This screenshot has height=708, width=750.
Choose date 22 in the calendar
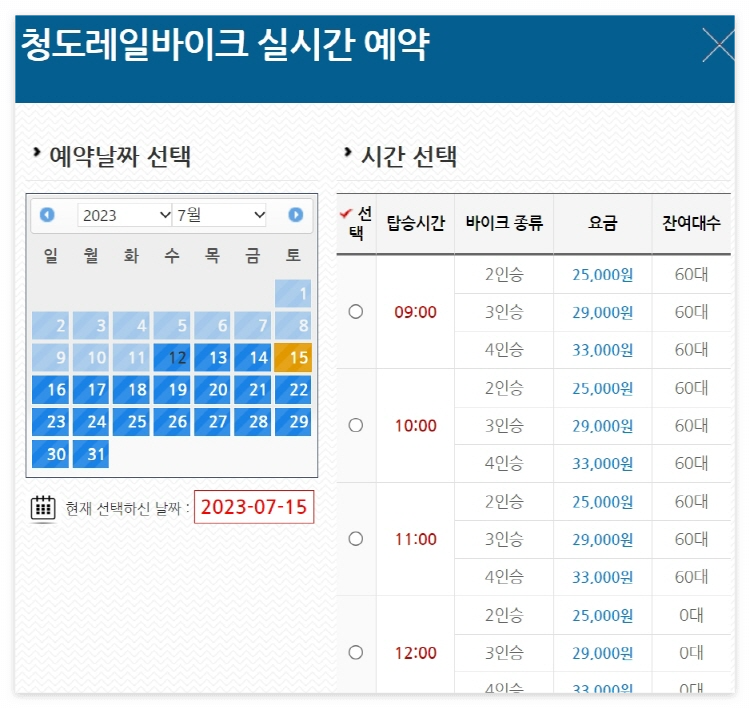coord(293,389)
